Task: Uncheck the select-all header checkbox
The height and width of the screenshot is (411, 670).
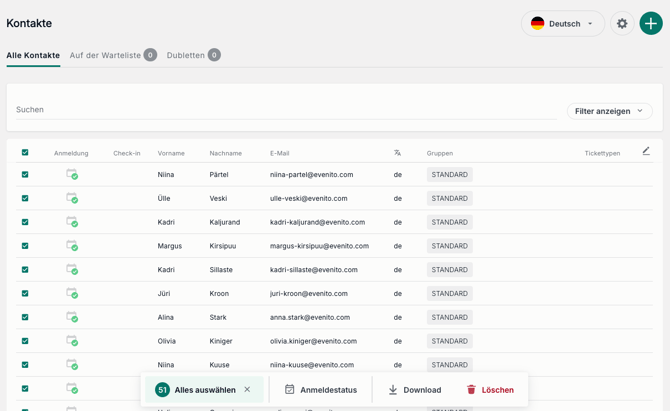Action: click(25, 153)
